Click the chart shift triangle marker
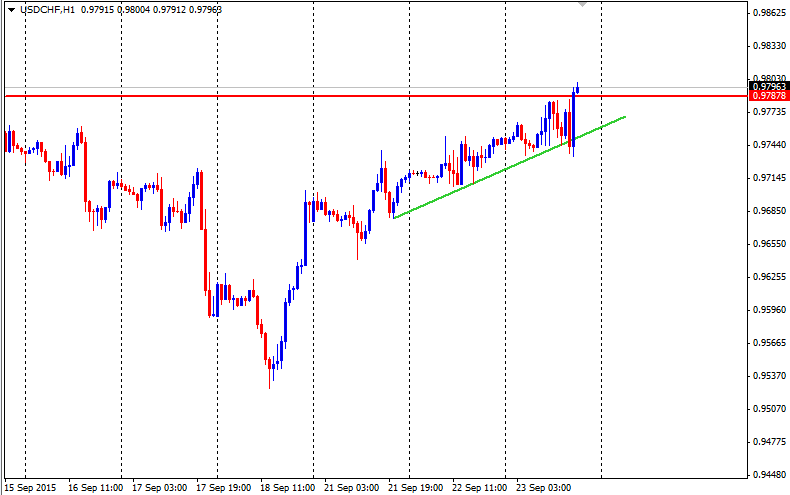 click(x=582, y=4)
